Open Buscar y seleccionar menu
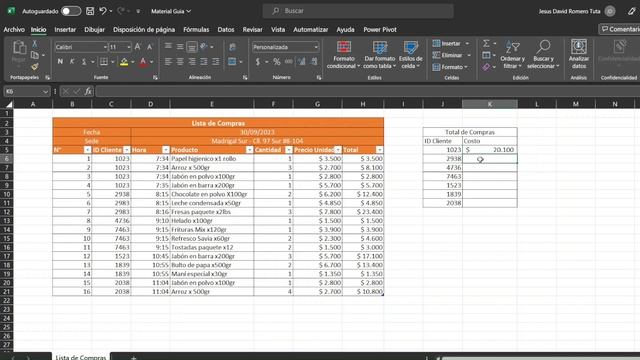 click(543, 55)
